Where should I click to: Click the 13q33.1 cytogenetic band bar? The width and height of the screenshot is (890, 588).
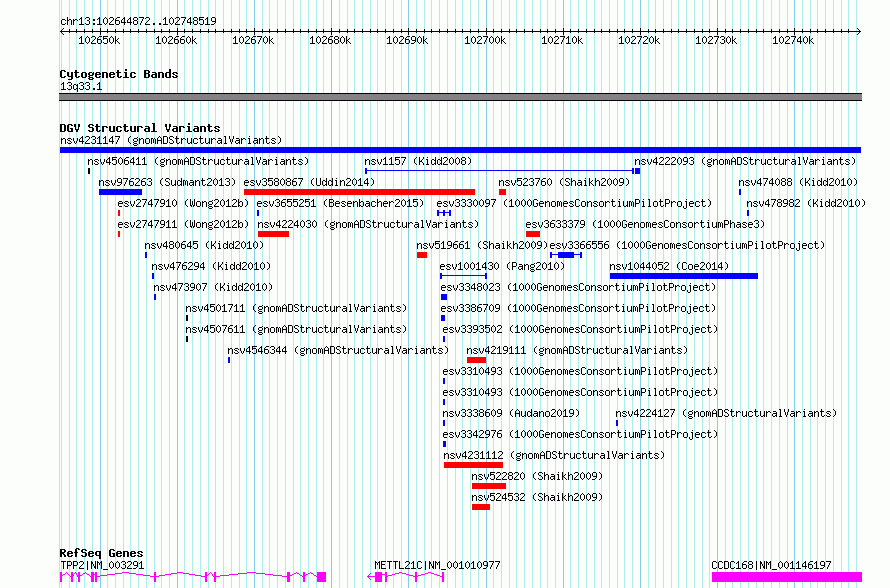(460, 97)
